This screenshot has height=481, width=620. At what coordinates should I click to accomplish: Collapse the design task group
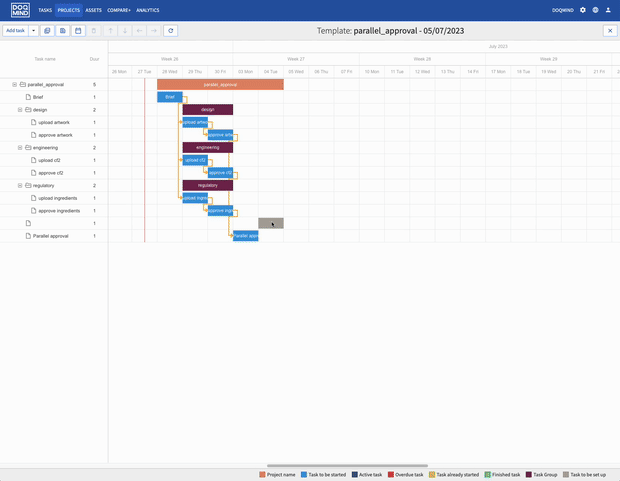click(21, 110)
